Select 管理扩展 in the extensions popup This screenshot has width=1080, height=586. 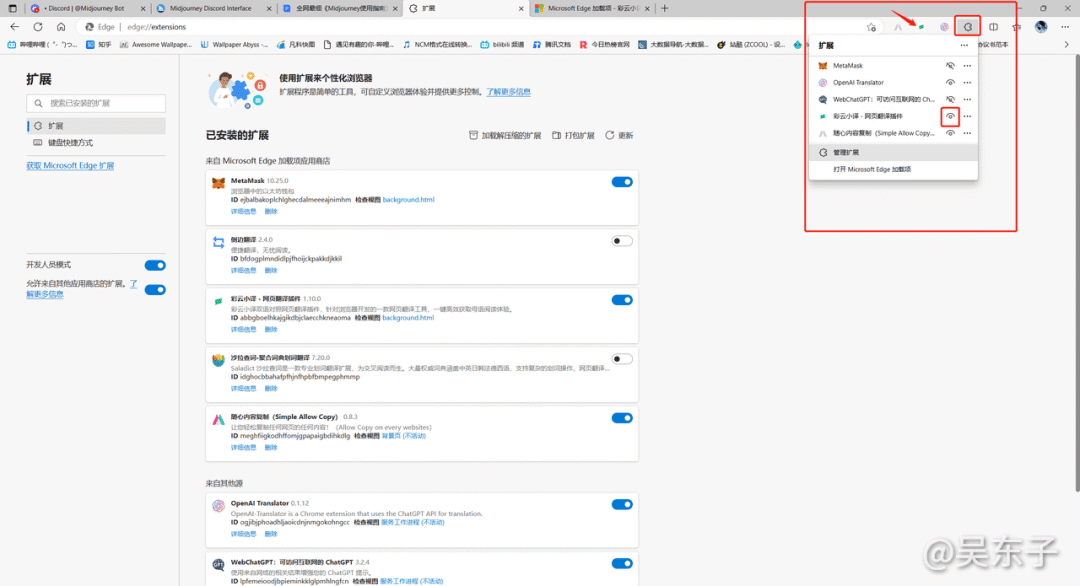click(893, 152)
